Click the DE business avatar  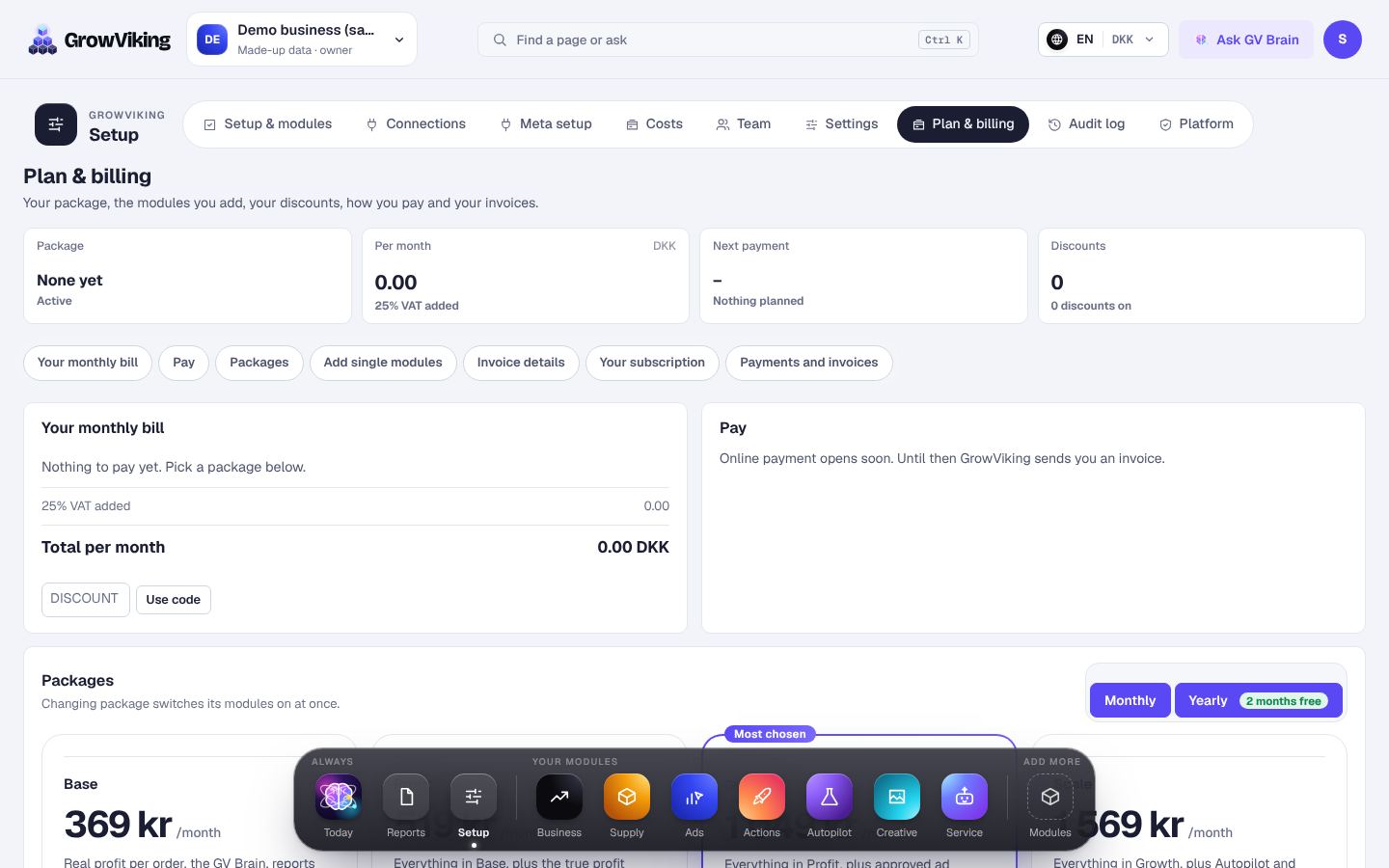tap(212, 40)
